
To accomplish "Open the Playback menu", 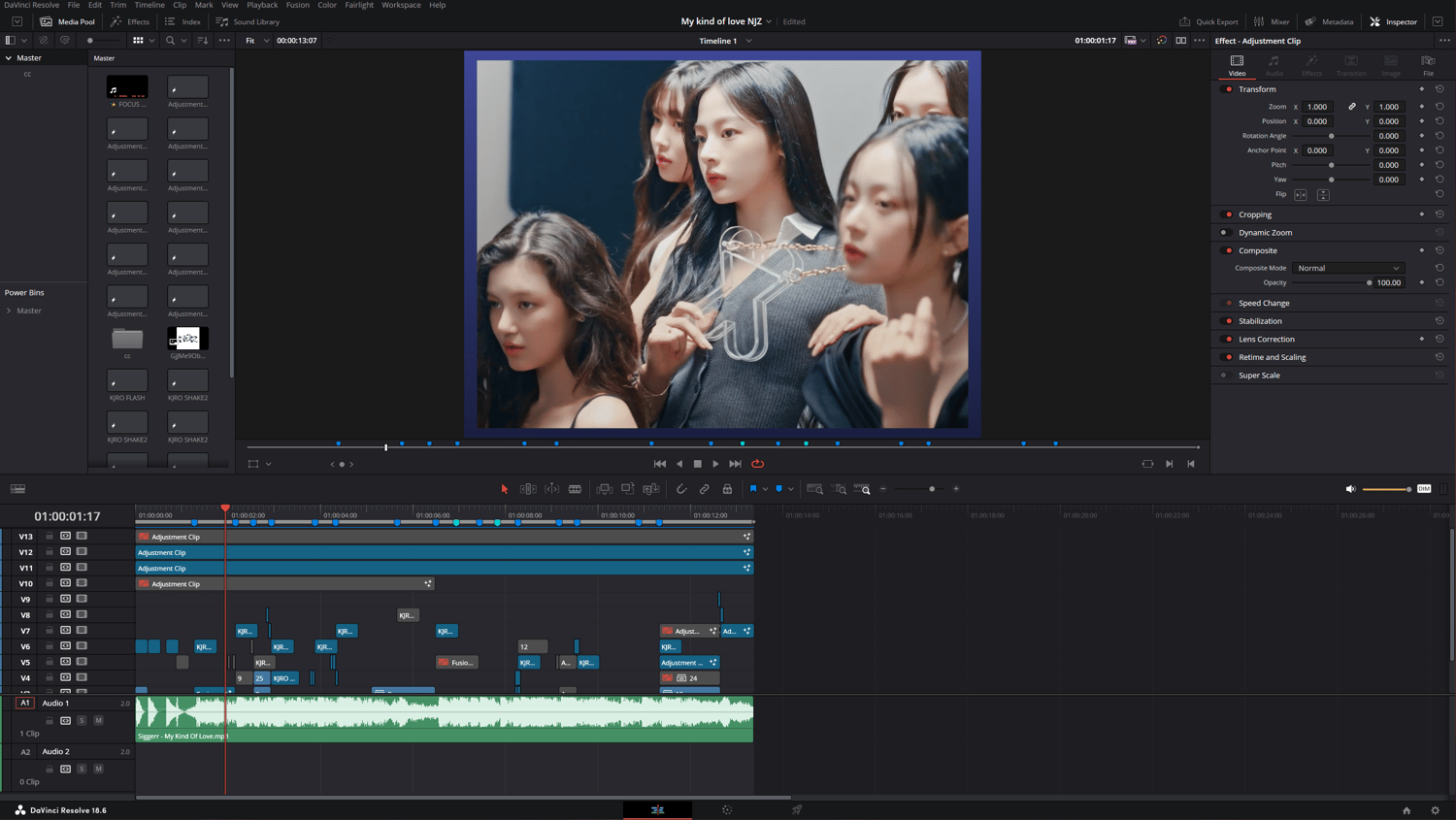I will [x=262, y=5].
